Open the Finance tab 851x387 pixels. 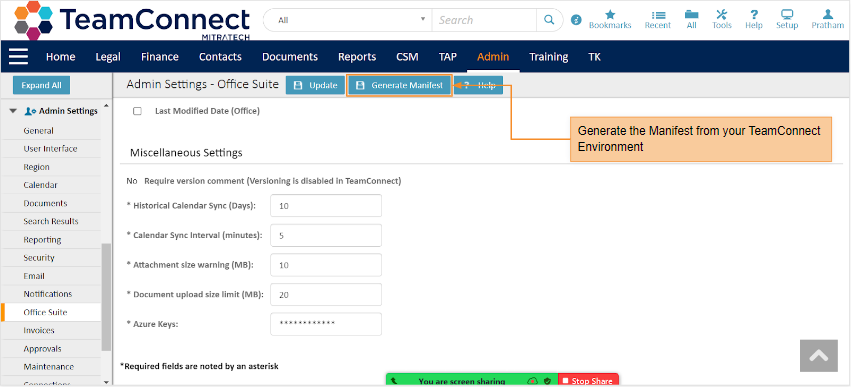(x=160, y=56)
